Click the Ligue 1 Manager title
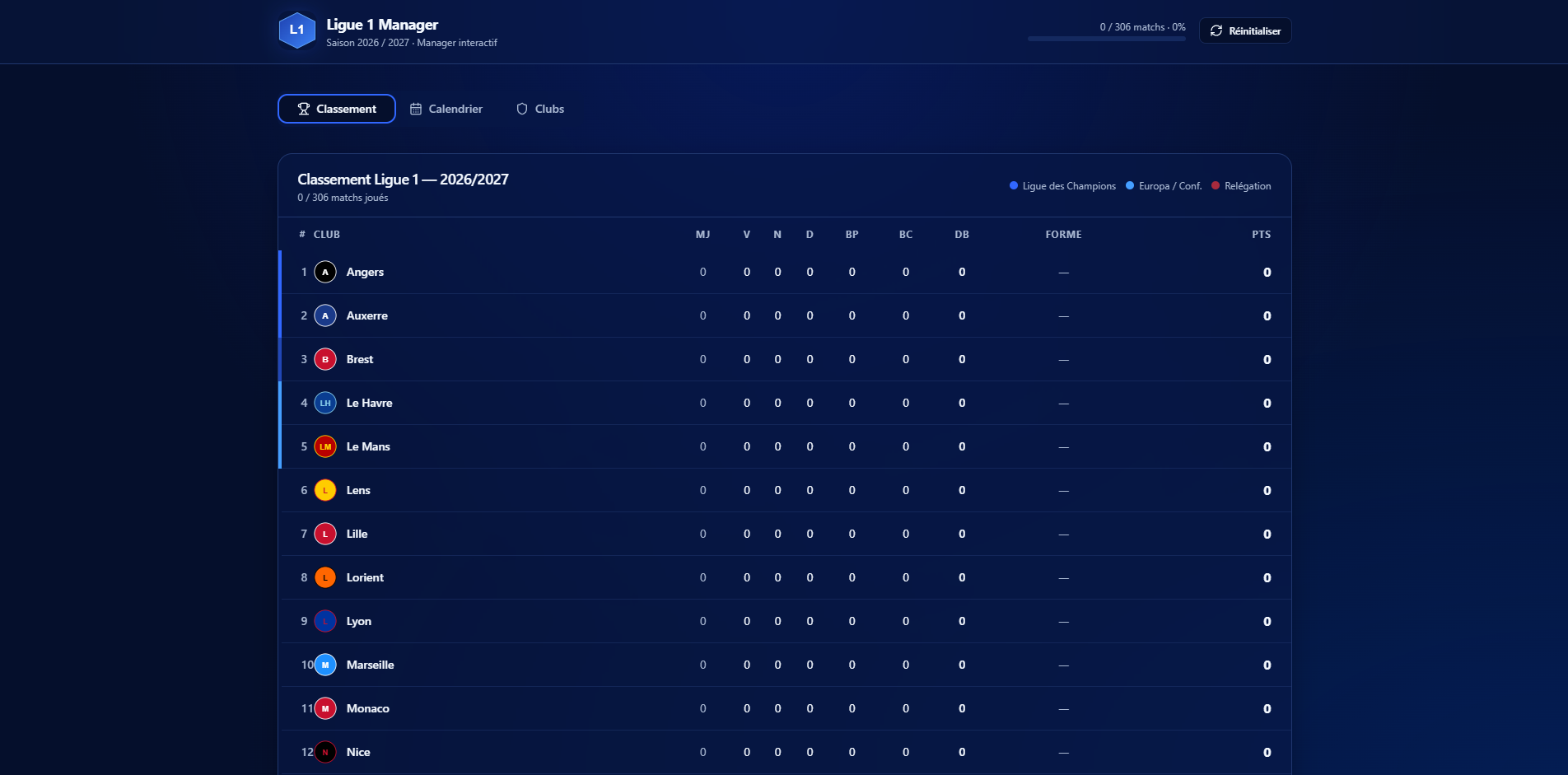Screen dimensions: 1568x775 click(382, 25)
